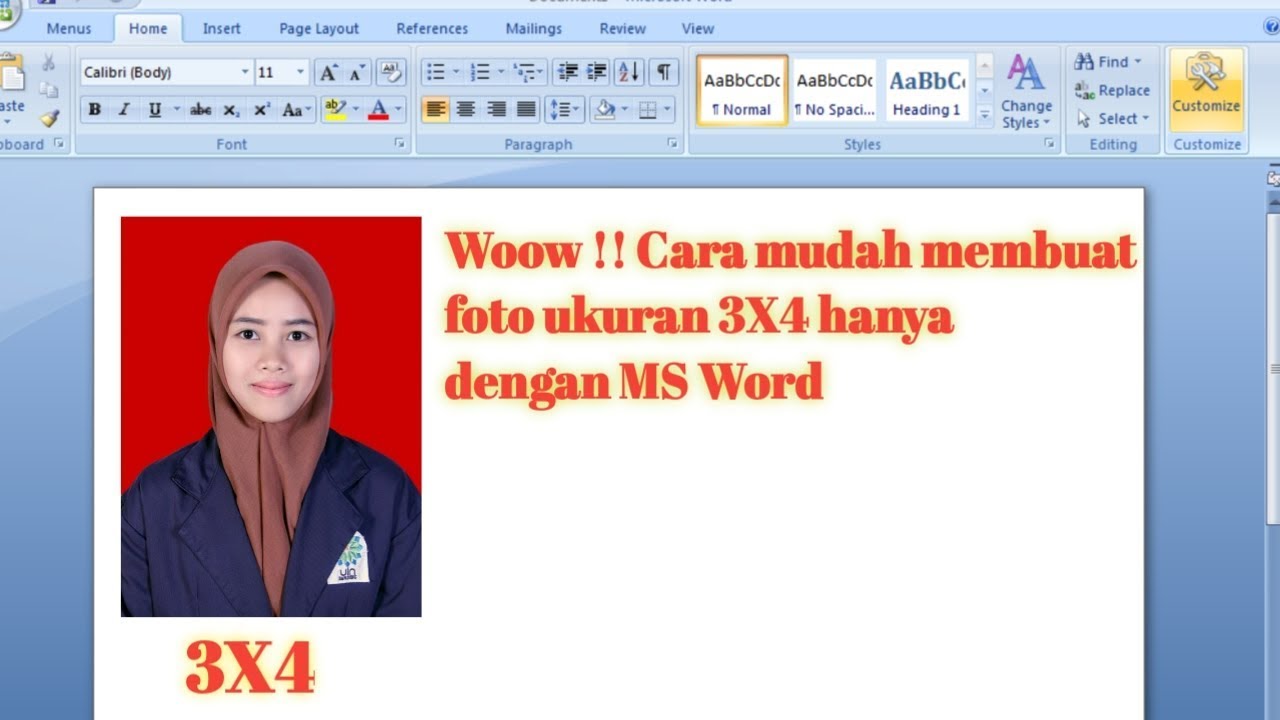Open the Menus tab
This screenshot has width=1280, height=720.
pos(69,29)
